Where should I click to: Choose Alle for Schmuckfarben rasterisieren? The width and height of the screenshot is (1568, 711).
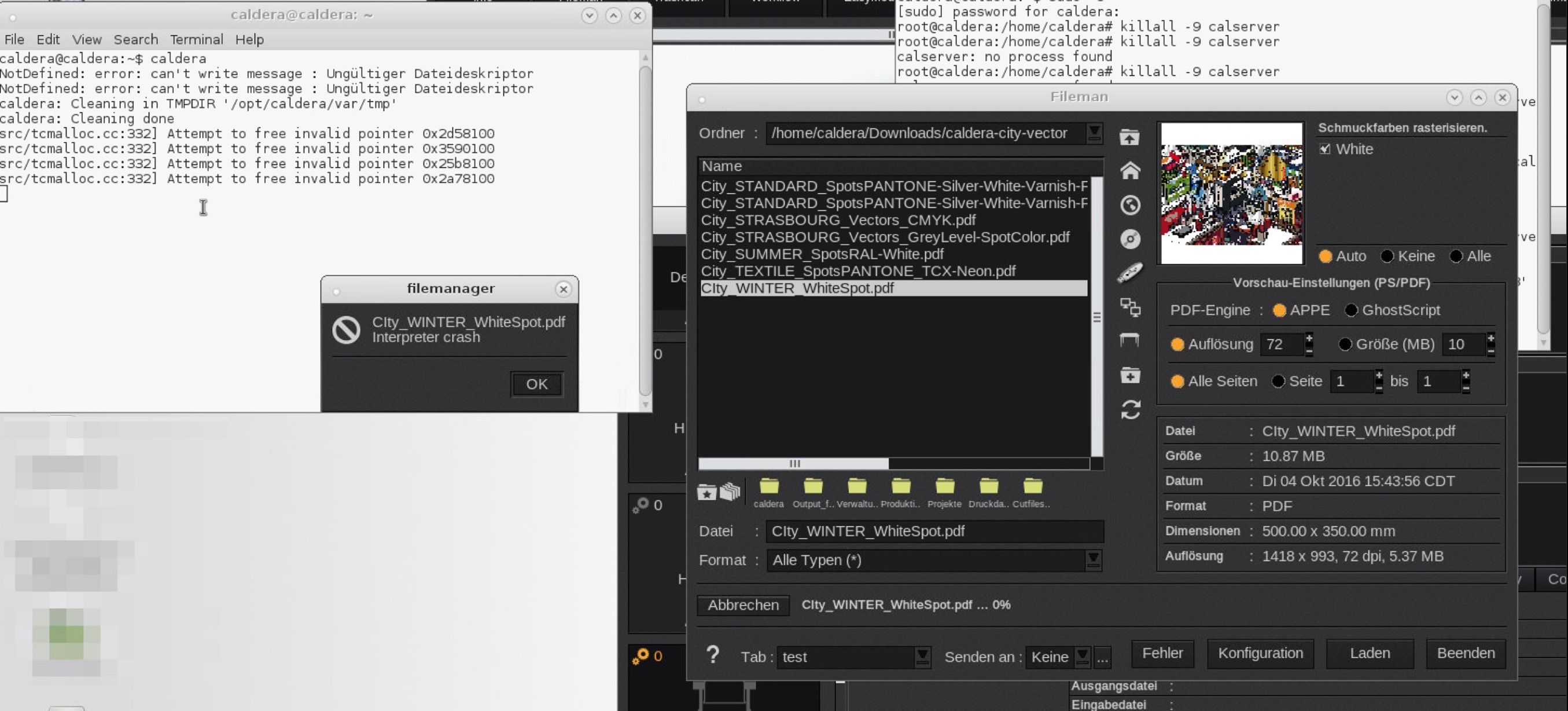(x=1456, y=256)
